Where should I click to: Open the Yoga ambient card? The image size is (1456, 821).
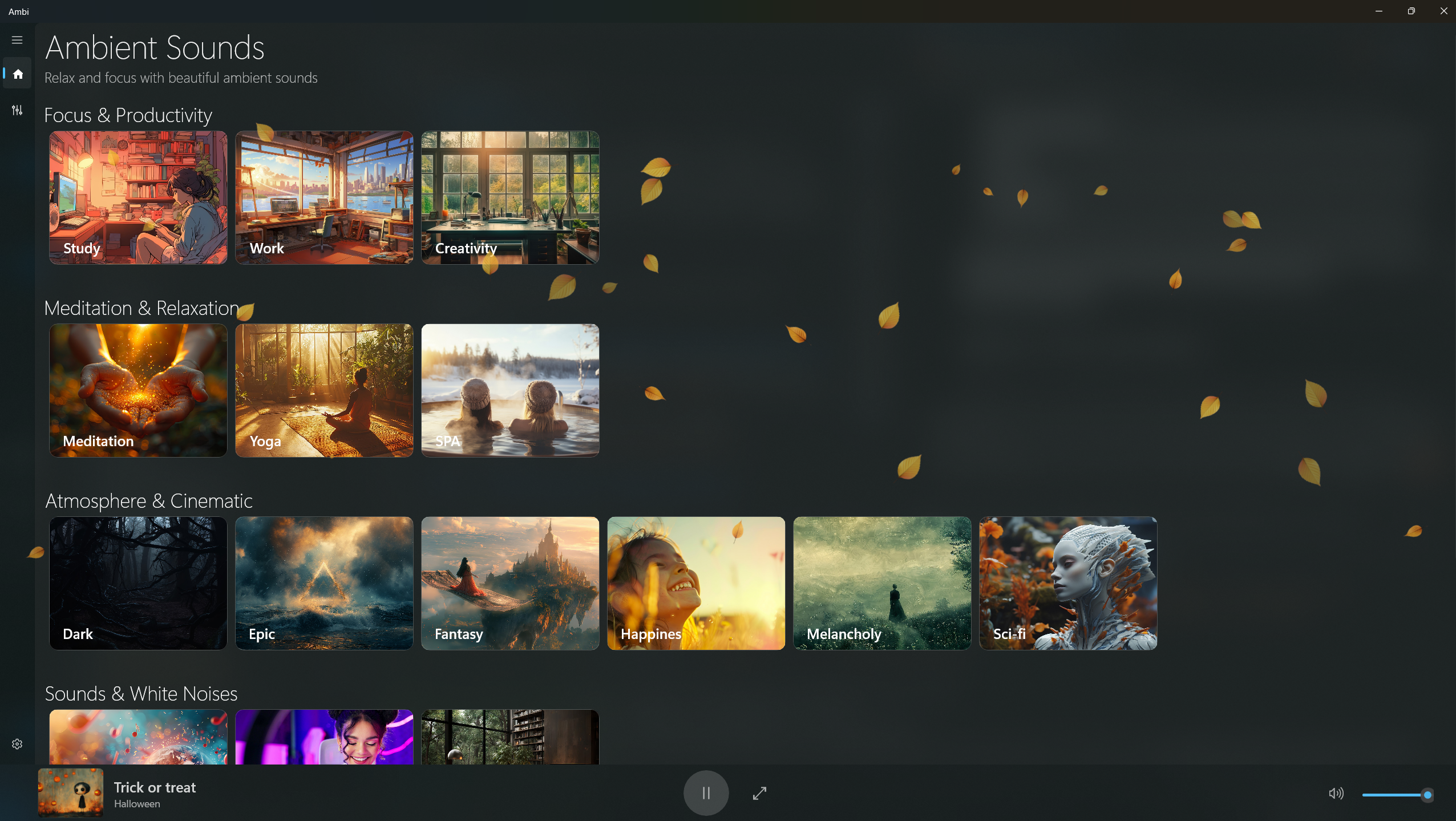coord(324,390)
